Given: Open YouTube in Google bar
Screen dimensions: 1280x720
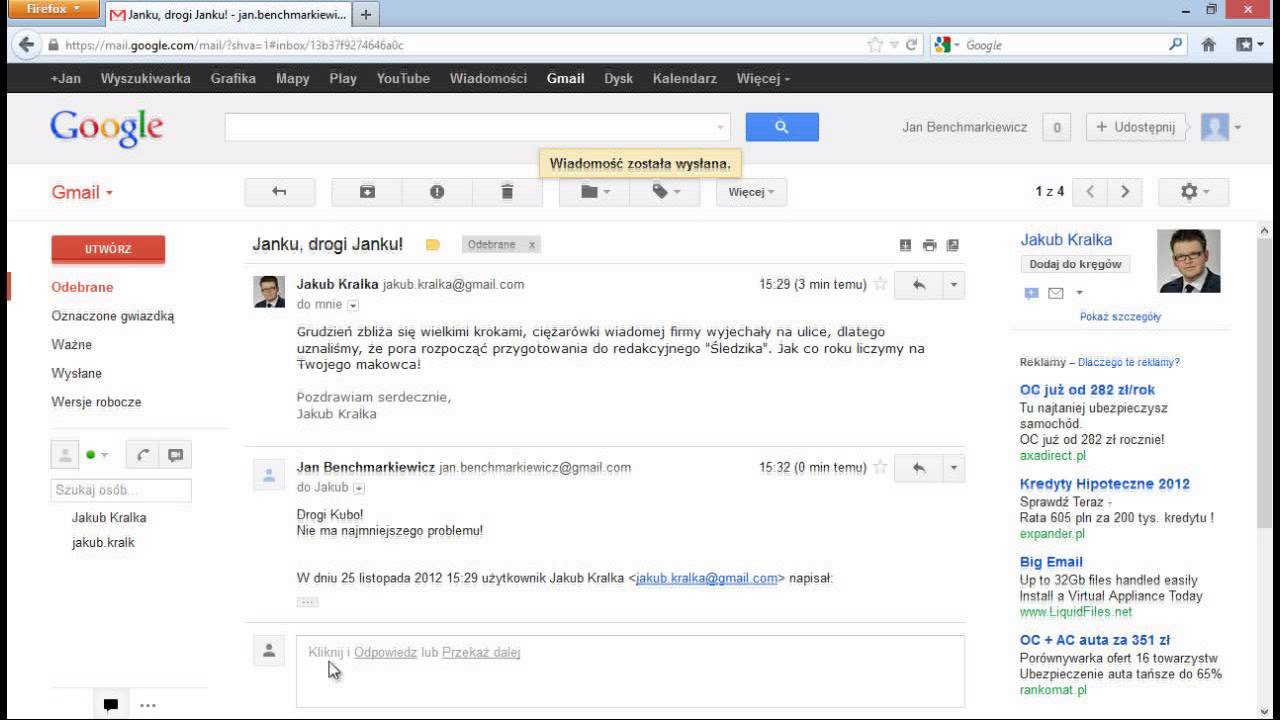Looking at the screenshot, I should [x=403, y=78].
